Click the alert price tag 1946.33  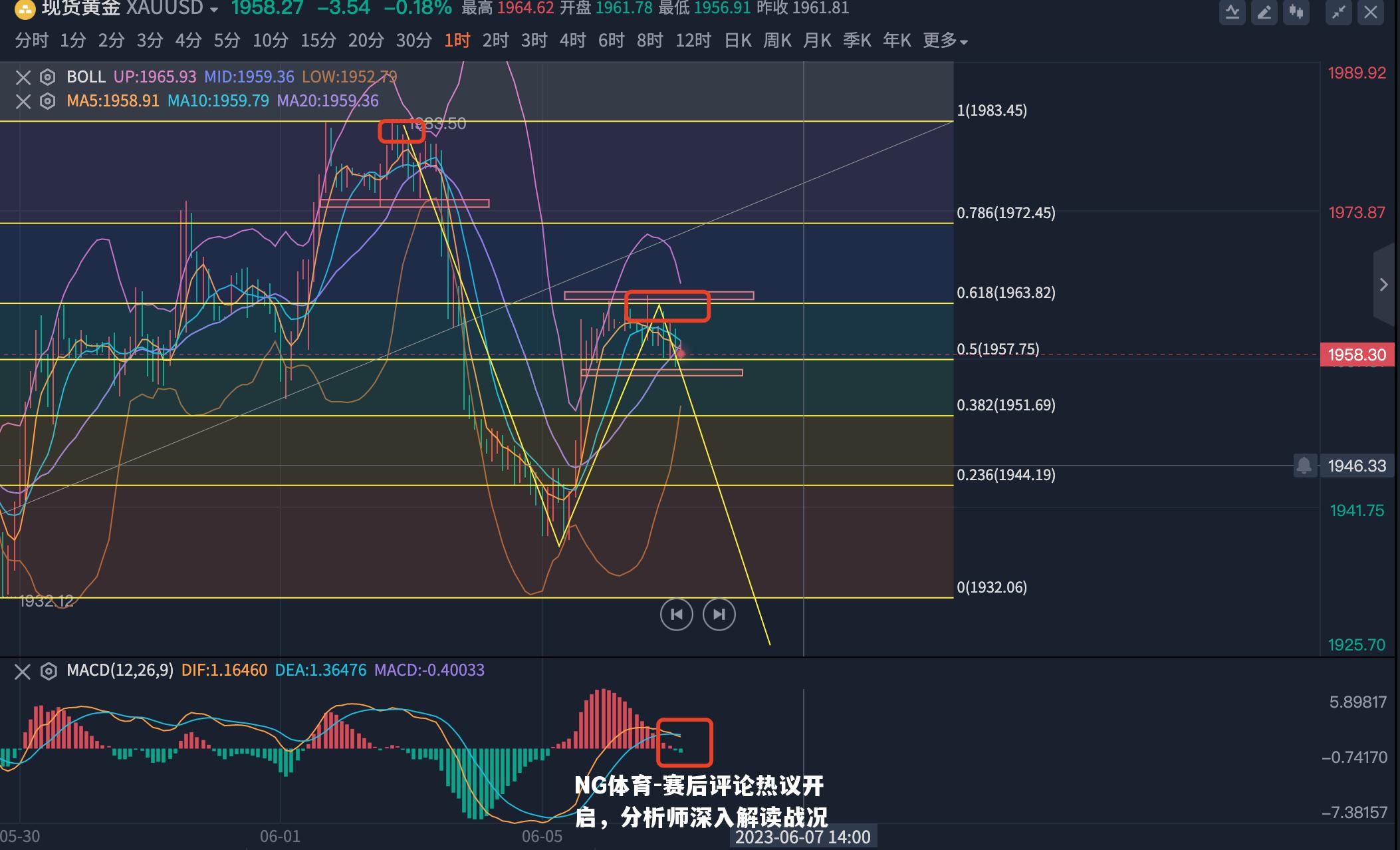pyautogui.click(x=1357, y=466)
